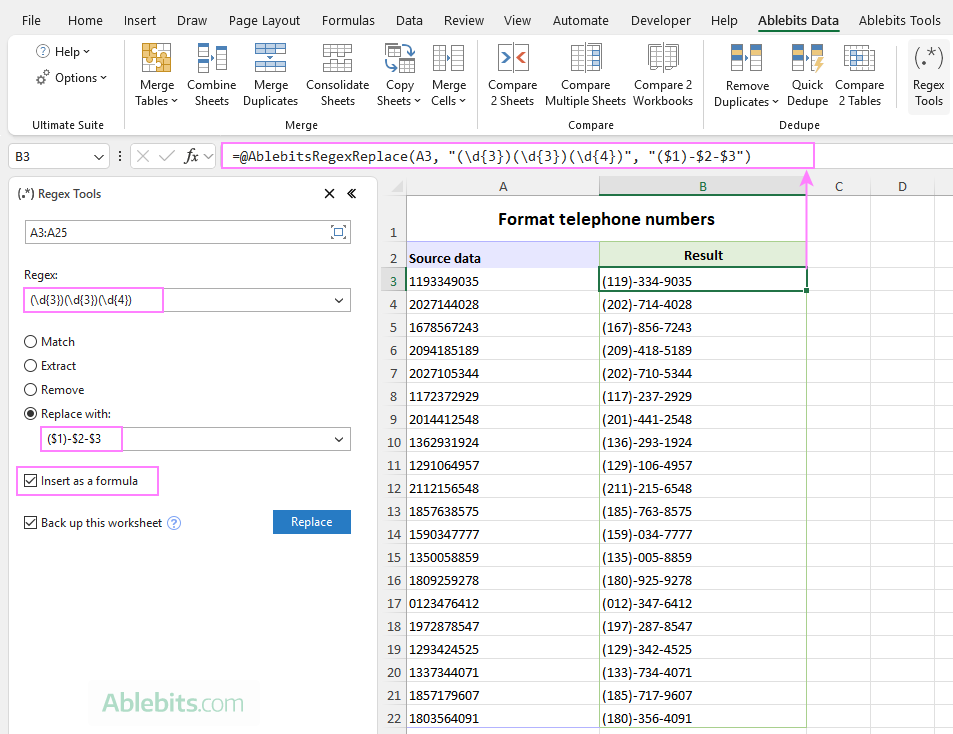Open the Merge Duplicates tool

tap(270, 75)
